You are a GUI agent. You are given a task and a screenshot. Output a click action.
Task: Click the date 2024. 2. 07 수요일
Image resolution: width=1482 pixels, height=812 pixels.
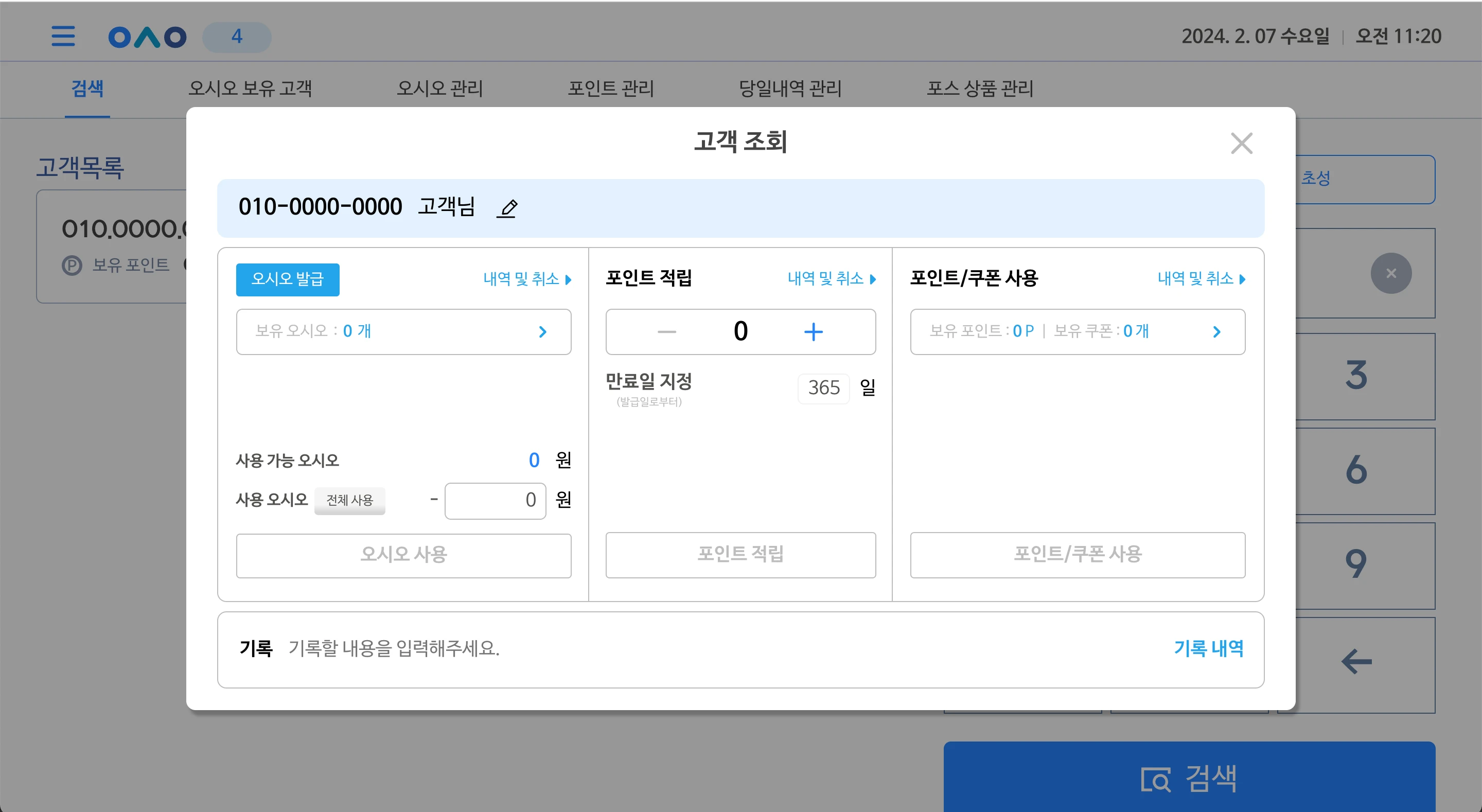[x=1256, y=36]
